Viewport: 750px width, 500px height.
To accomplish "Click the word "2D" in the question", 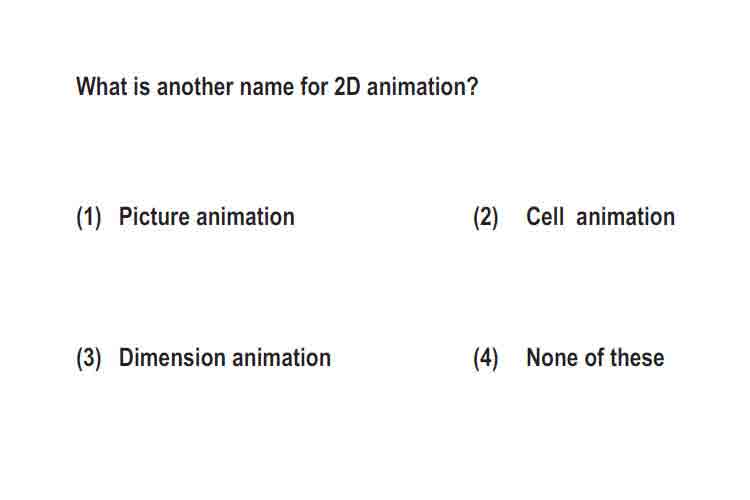I will 347,87.
